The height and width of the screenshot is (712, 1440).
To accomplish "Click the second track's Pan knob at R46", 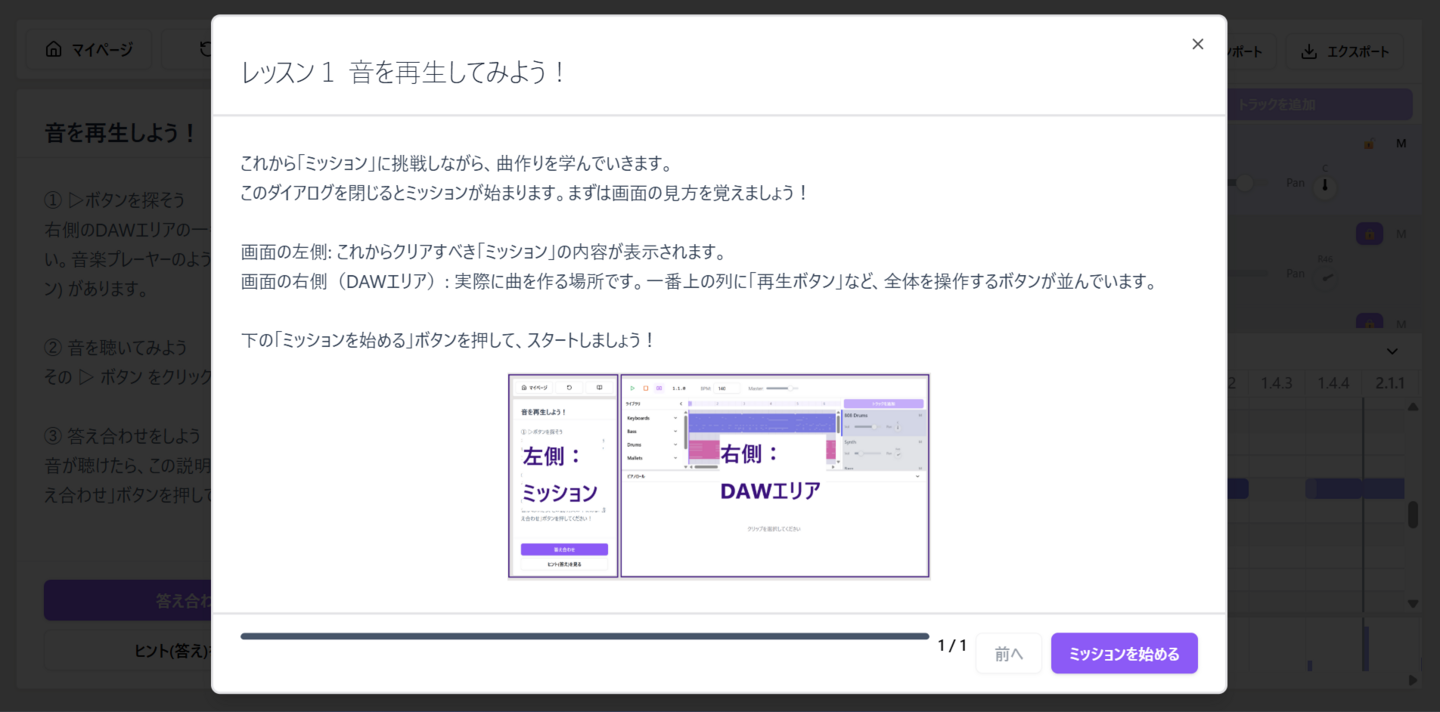I will 1325,277.
